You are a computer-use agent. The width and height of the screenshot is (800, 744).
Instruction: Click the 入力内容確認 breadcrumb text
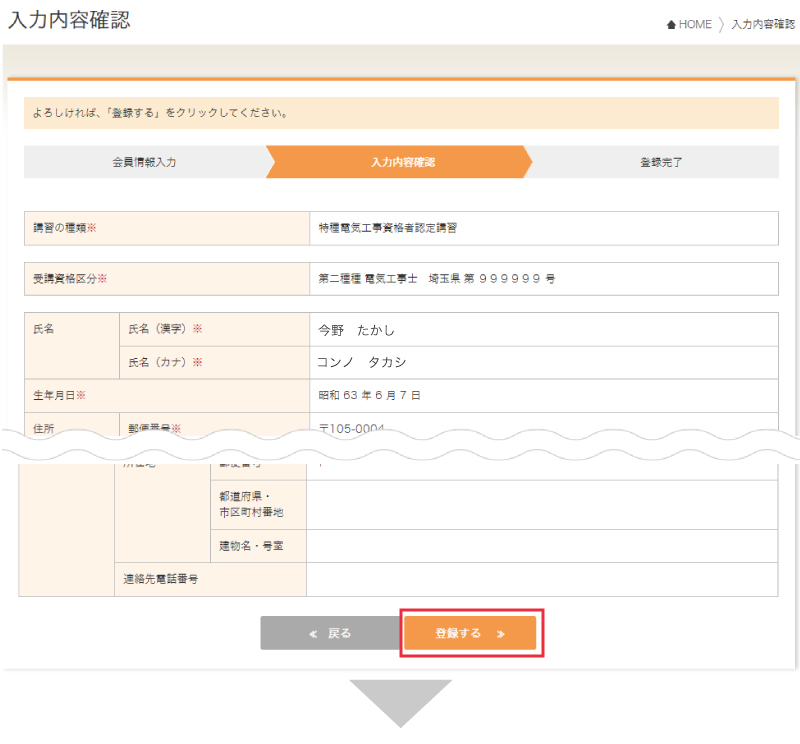click(763, 25)
